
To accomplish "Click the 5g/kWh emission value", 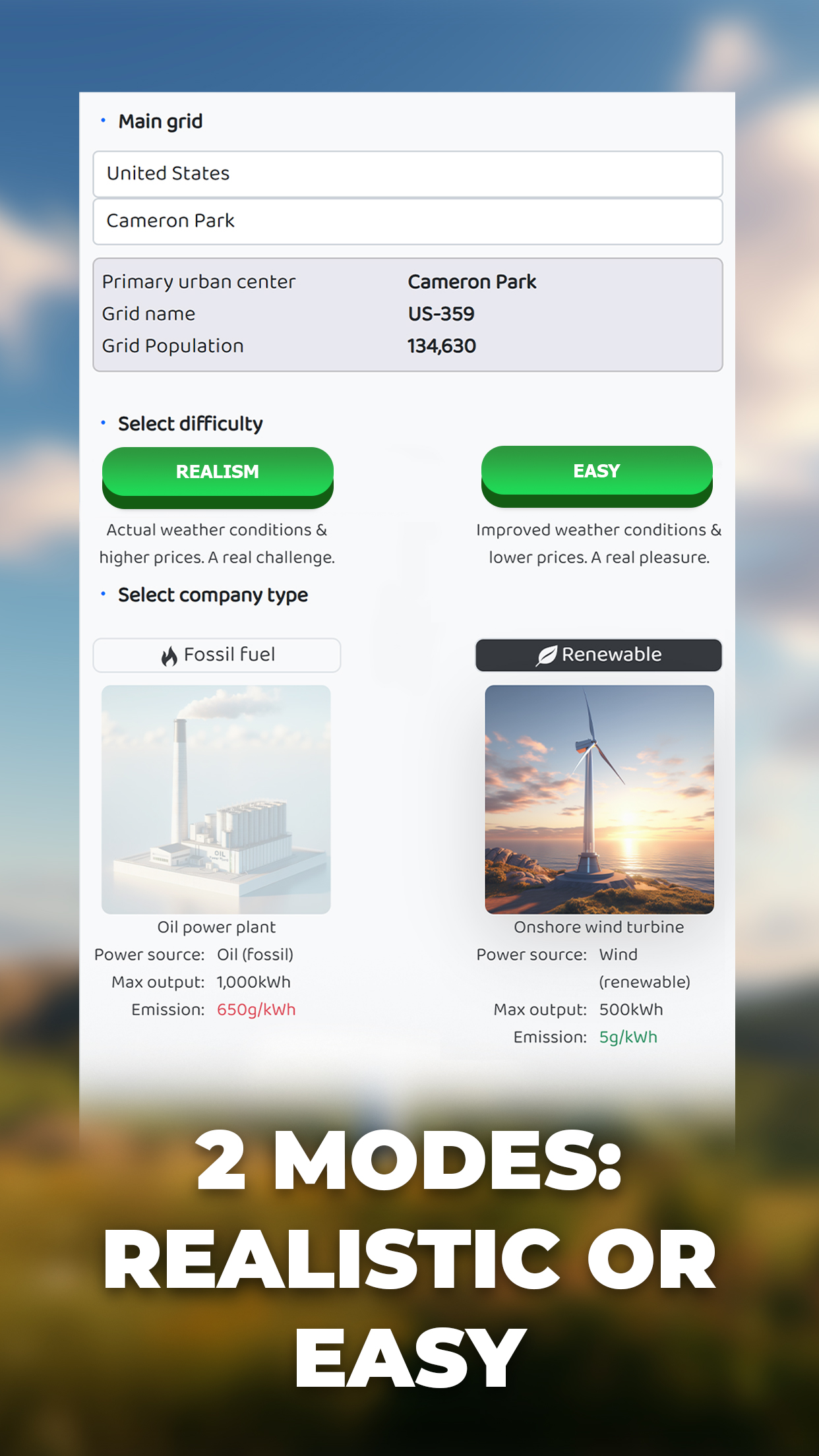I will (x=628, y=1037).
